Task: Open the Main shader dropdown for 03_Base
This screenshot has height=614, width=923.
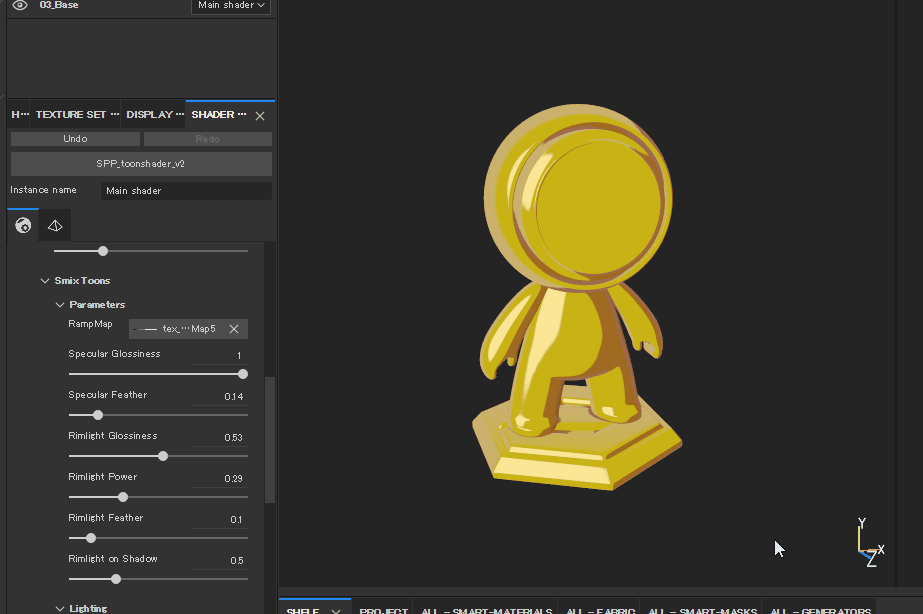Action: [x=231, y=5]
